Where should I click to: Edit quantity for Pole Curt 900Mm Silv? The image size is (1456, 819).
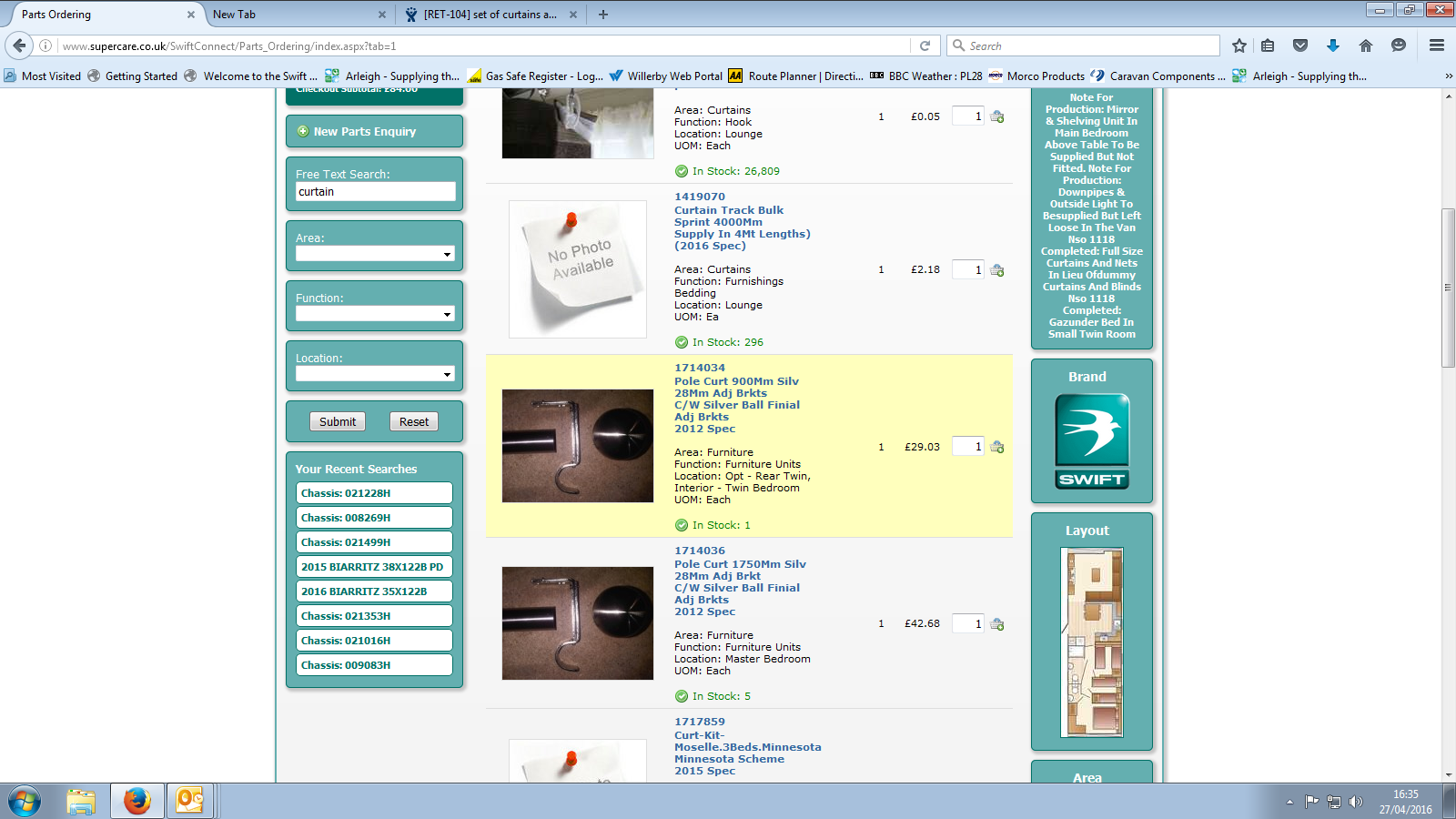point(968,447)
